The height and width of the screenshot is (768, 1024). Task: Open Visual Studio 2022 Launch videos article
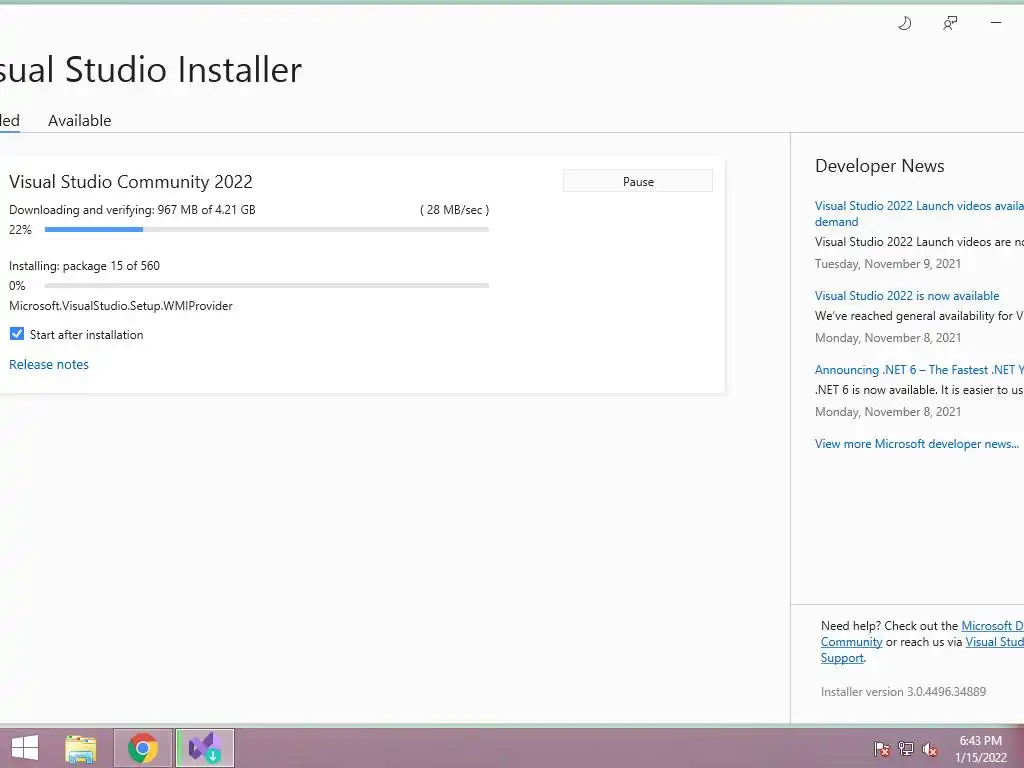(919, 214)
